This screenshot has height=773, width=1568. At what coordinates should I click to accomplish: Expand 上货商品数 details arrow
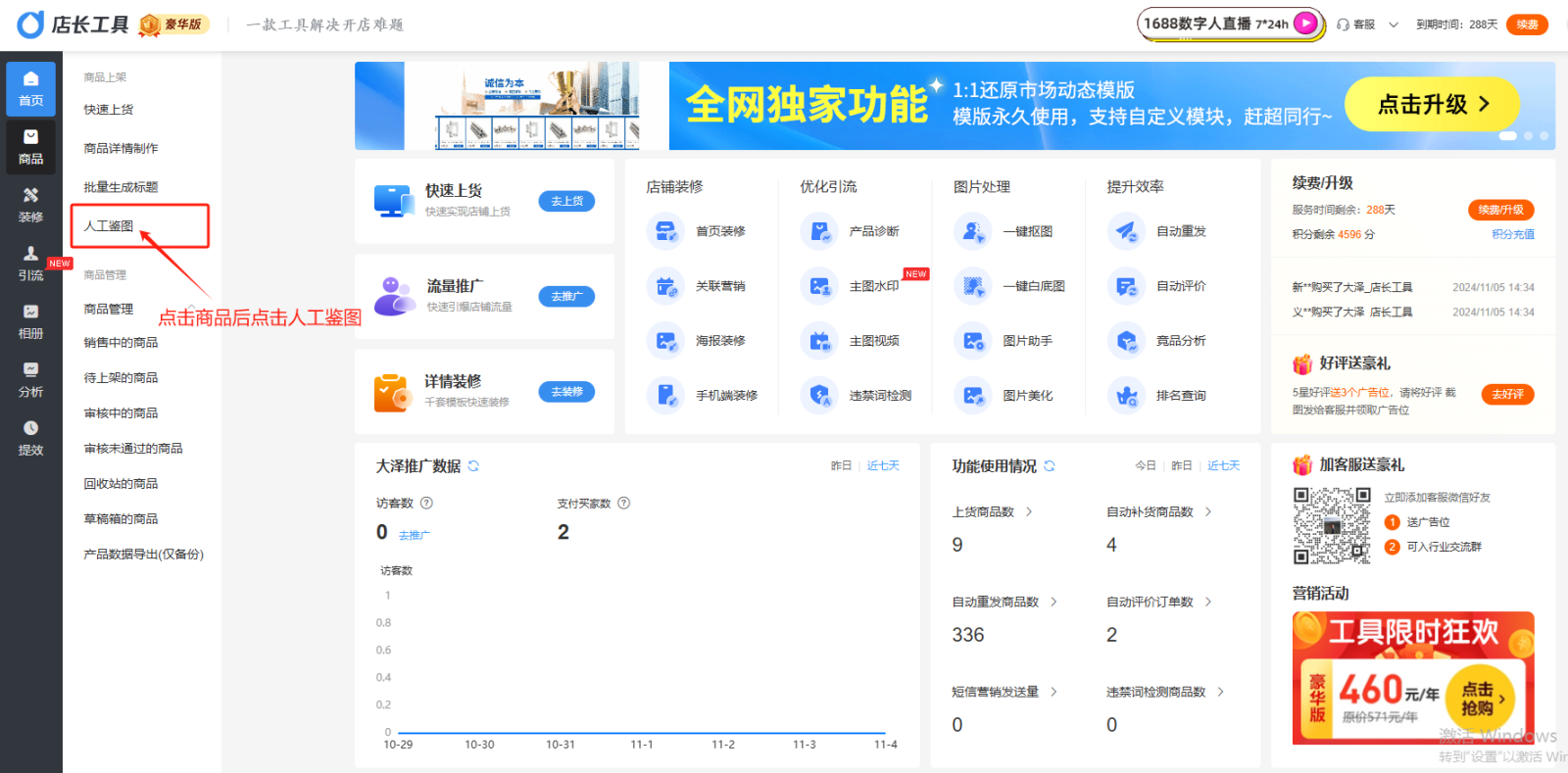(1029, 511)
